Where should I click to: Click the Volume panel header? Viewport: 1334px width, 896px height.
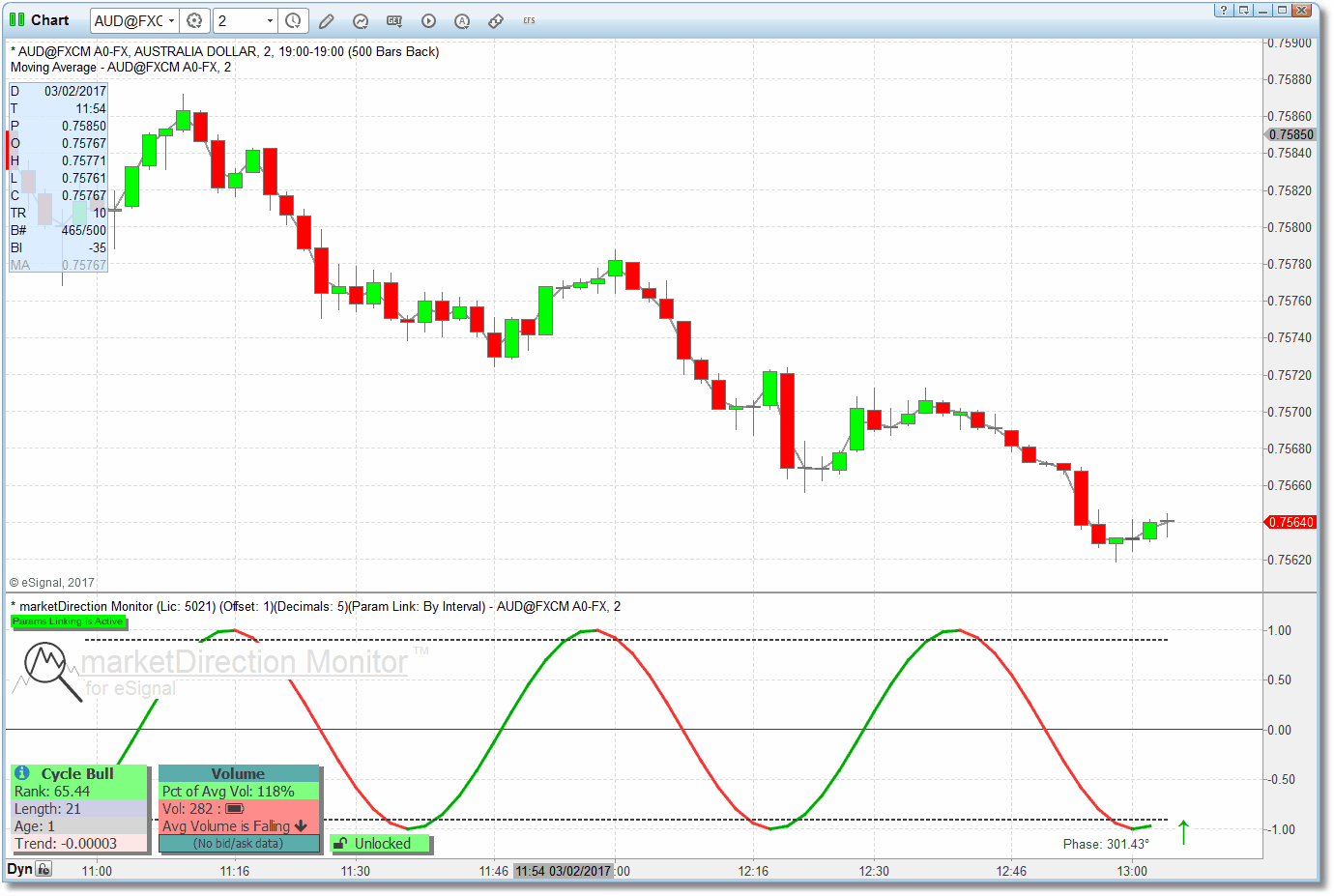(x=238, y=773)
